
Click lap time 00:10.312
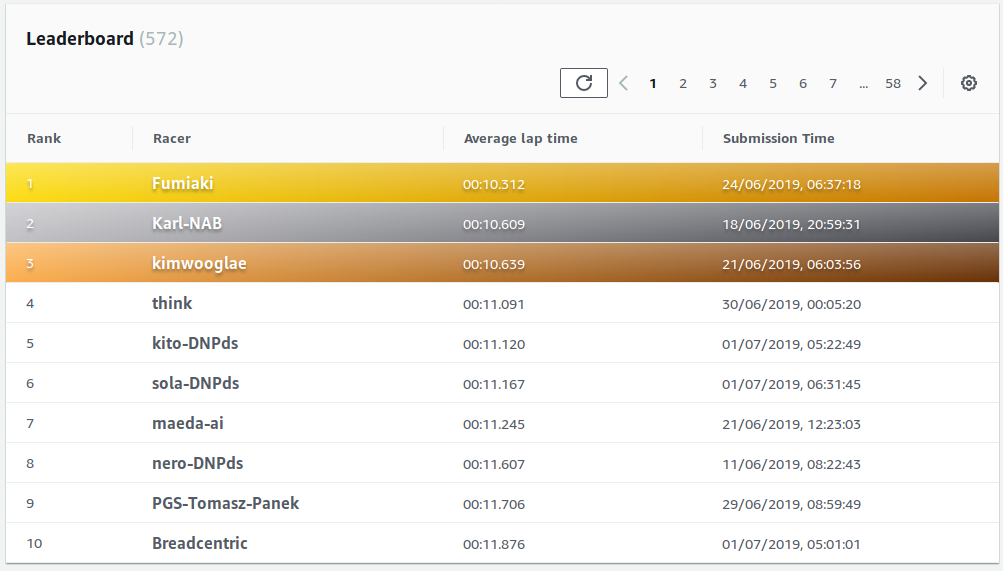coord(494,184)
